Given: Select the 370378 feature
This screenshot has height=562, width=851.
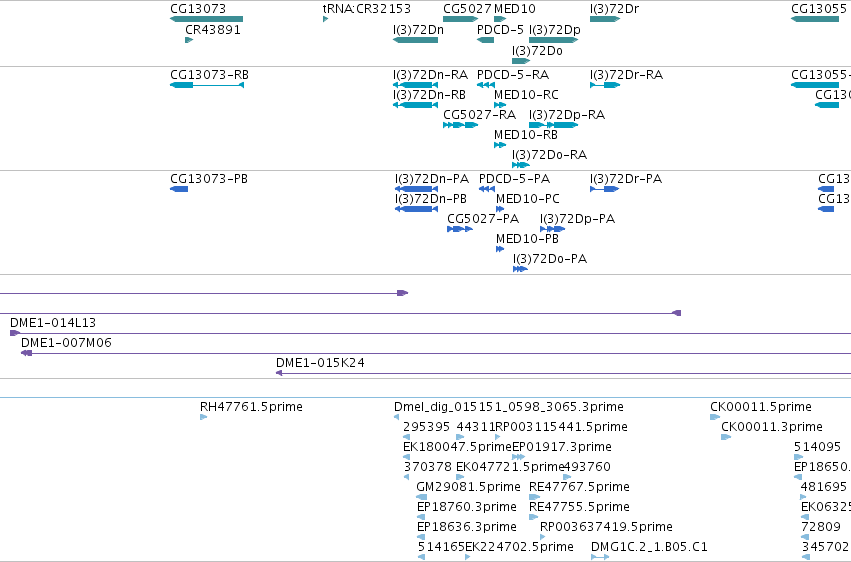Looking at the screenshot, I should [406, 477].
